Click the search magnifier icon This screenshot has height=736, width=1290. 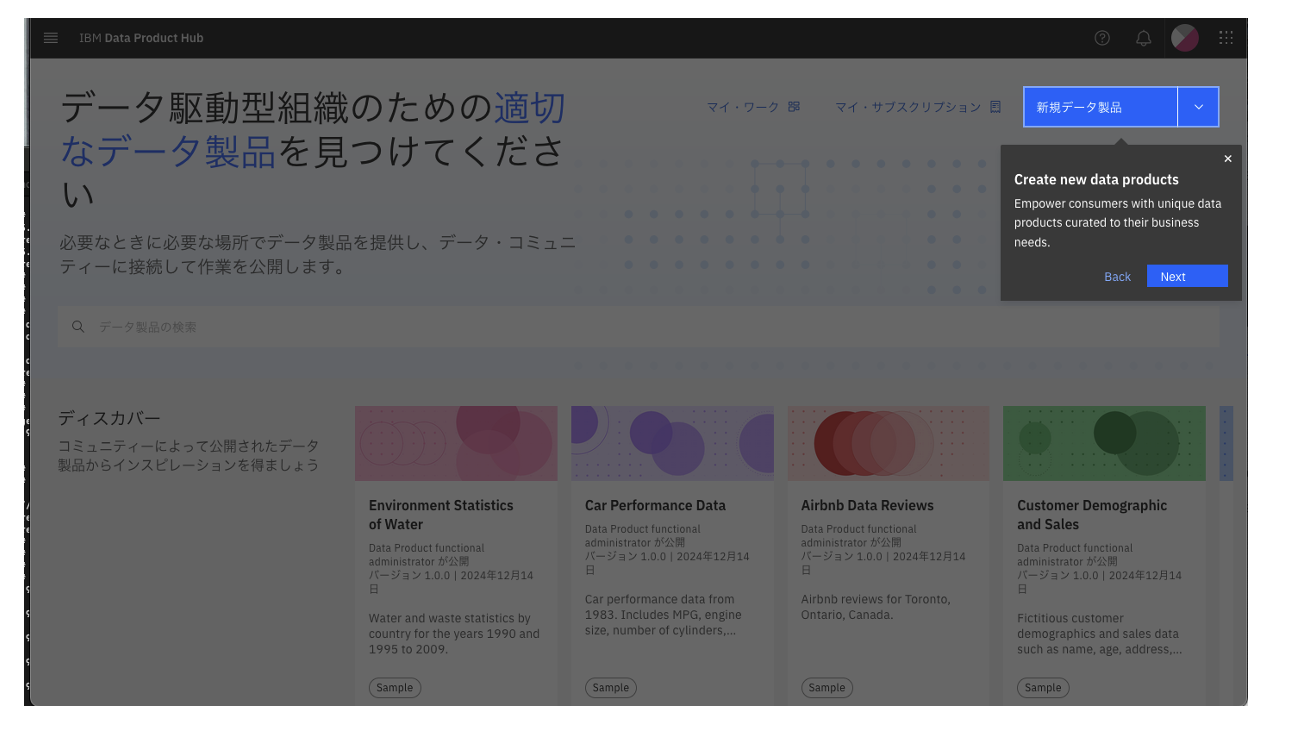tap(78, 326)
